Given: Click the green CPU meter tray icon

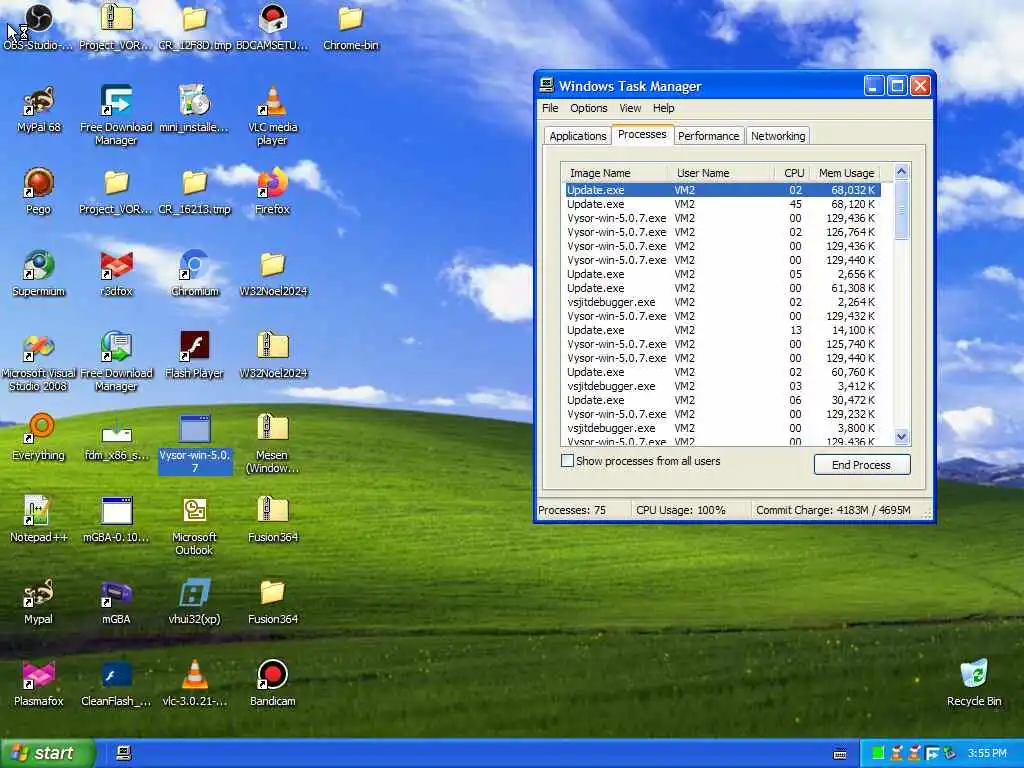Looking at the screenshot, I should click(x=878, y=754).
